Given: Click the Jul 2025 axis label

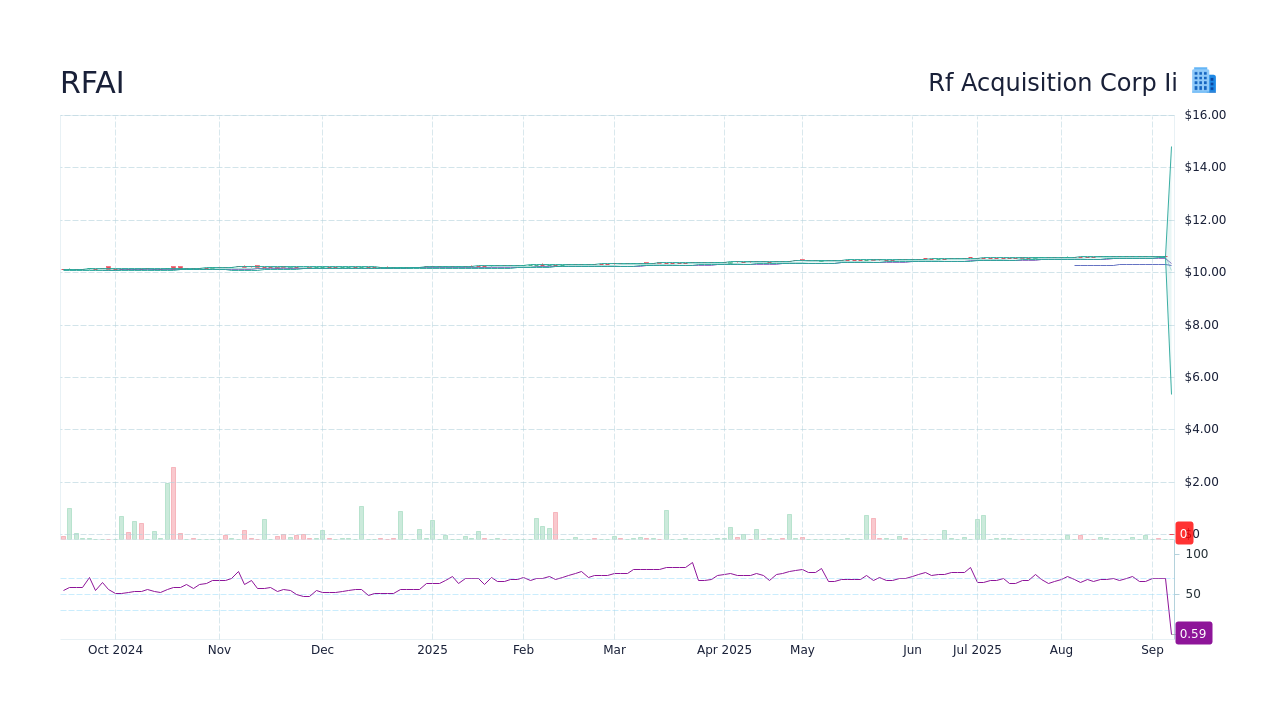Looking at the screenshot, I should pos(978,650).
